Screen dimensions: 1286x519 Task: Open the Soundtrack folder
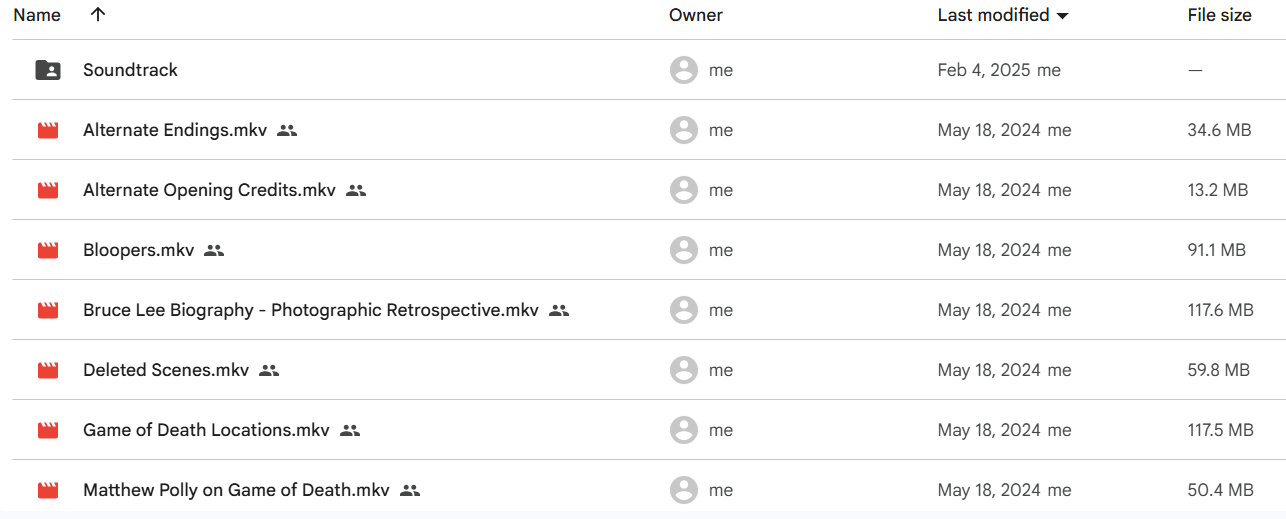click(x=130, y=70)
